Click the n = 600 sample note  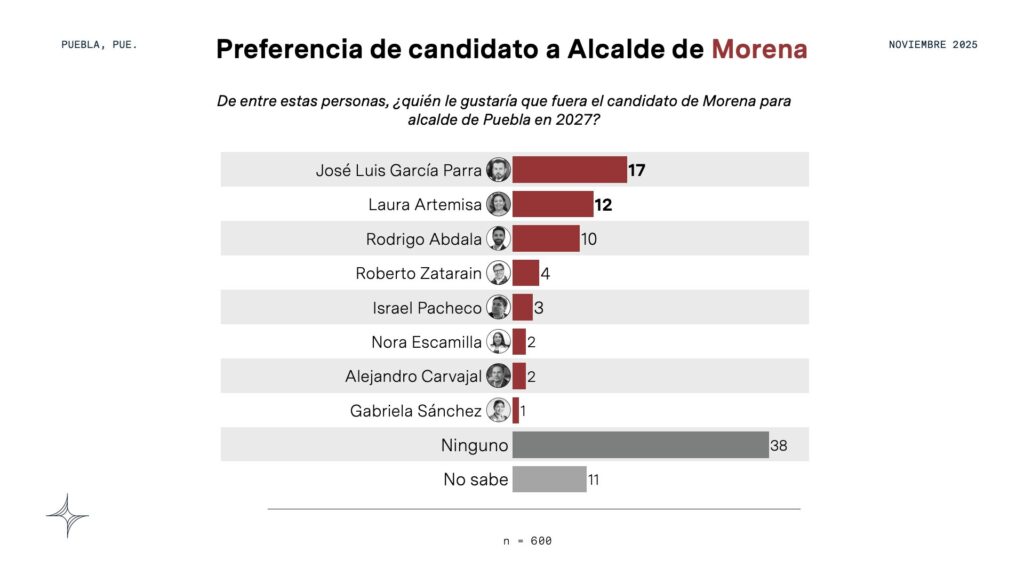coord(527,541)
